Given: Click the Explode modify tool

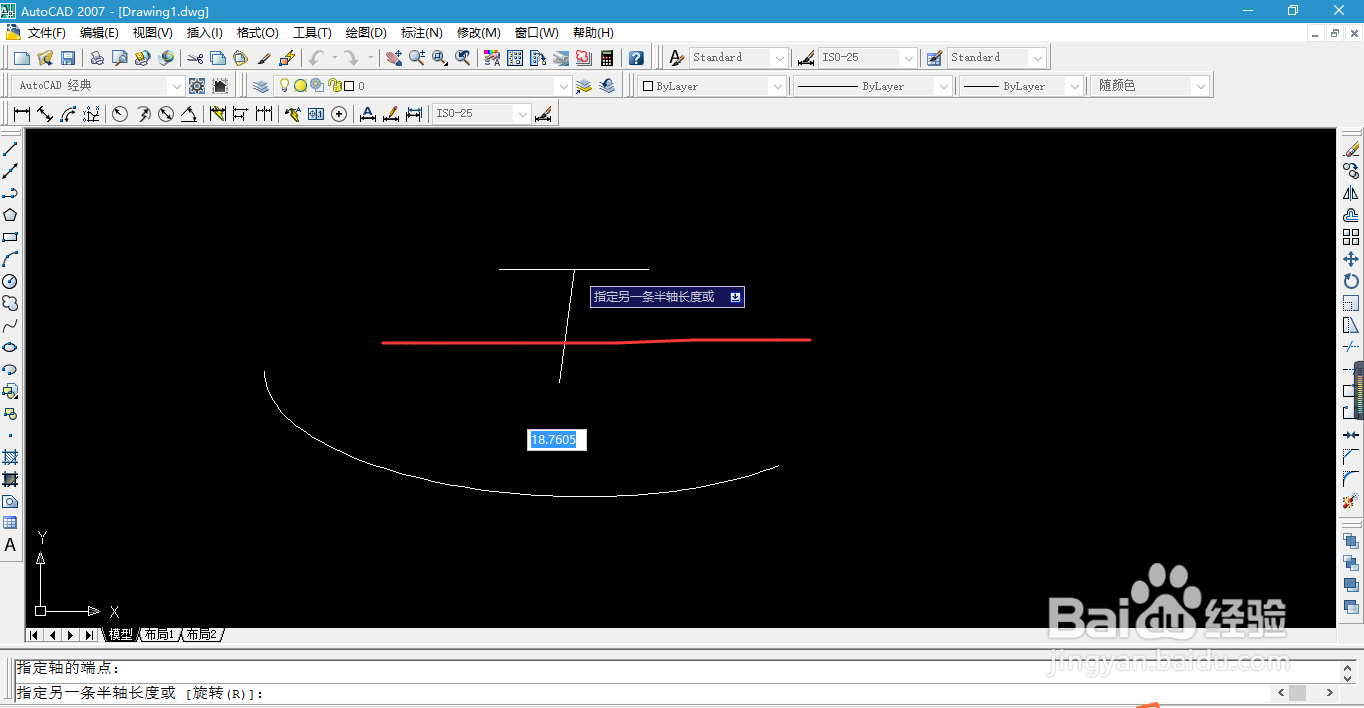Looking at the screenshot, I should coord(1351,501).
